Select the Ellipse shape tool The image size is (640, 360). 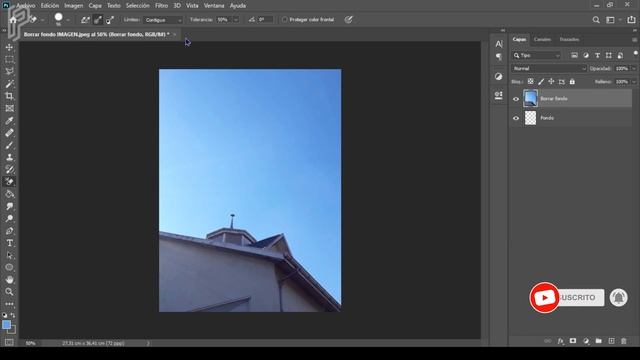[x=9, y=268]
